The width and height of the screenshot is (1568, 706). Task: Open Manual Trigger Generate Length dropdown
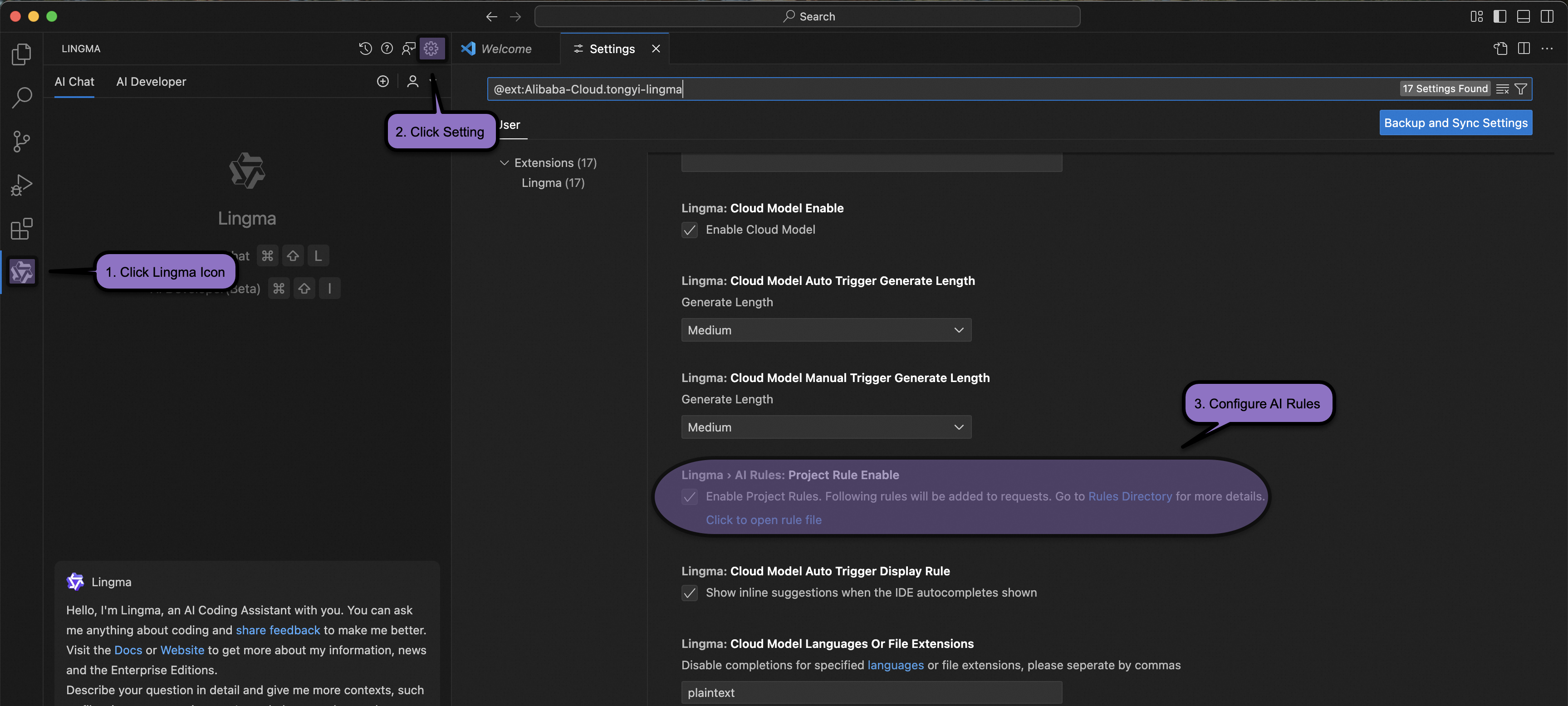coord(826,427)
